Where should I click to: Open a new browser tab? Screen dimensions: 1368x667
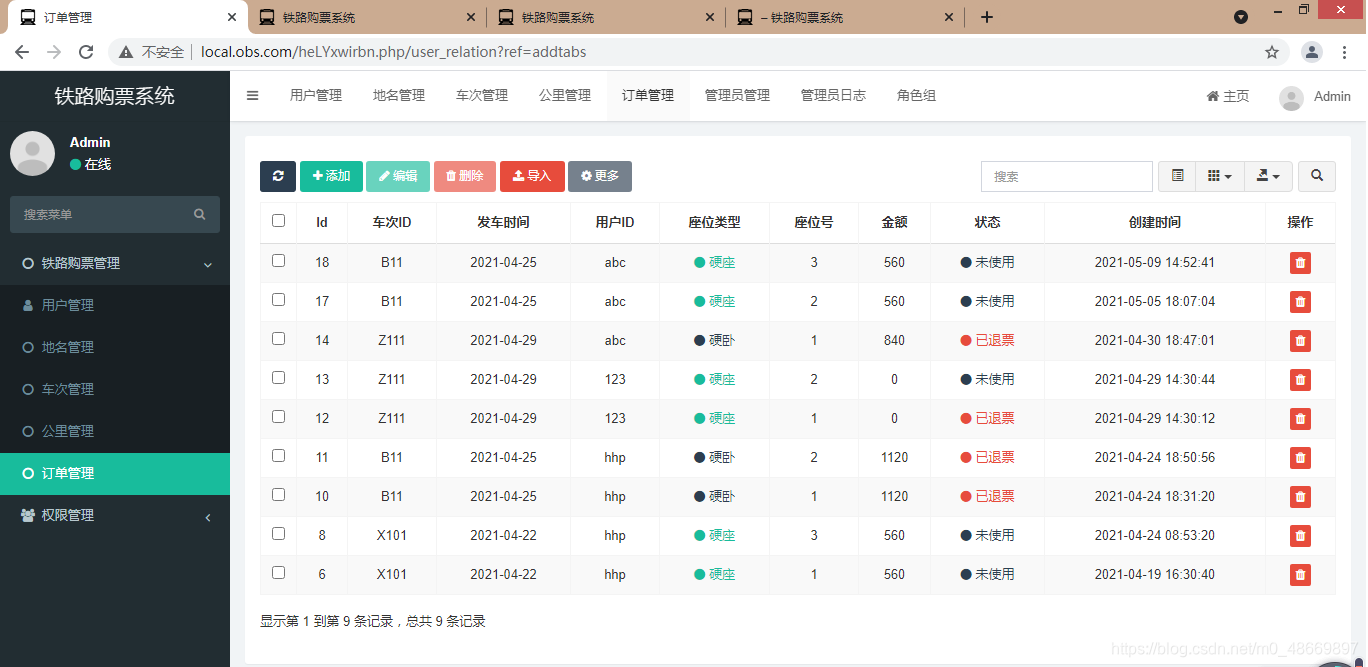click(x=987, y=17)
